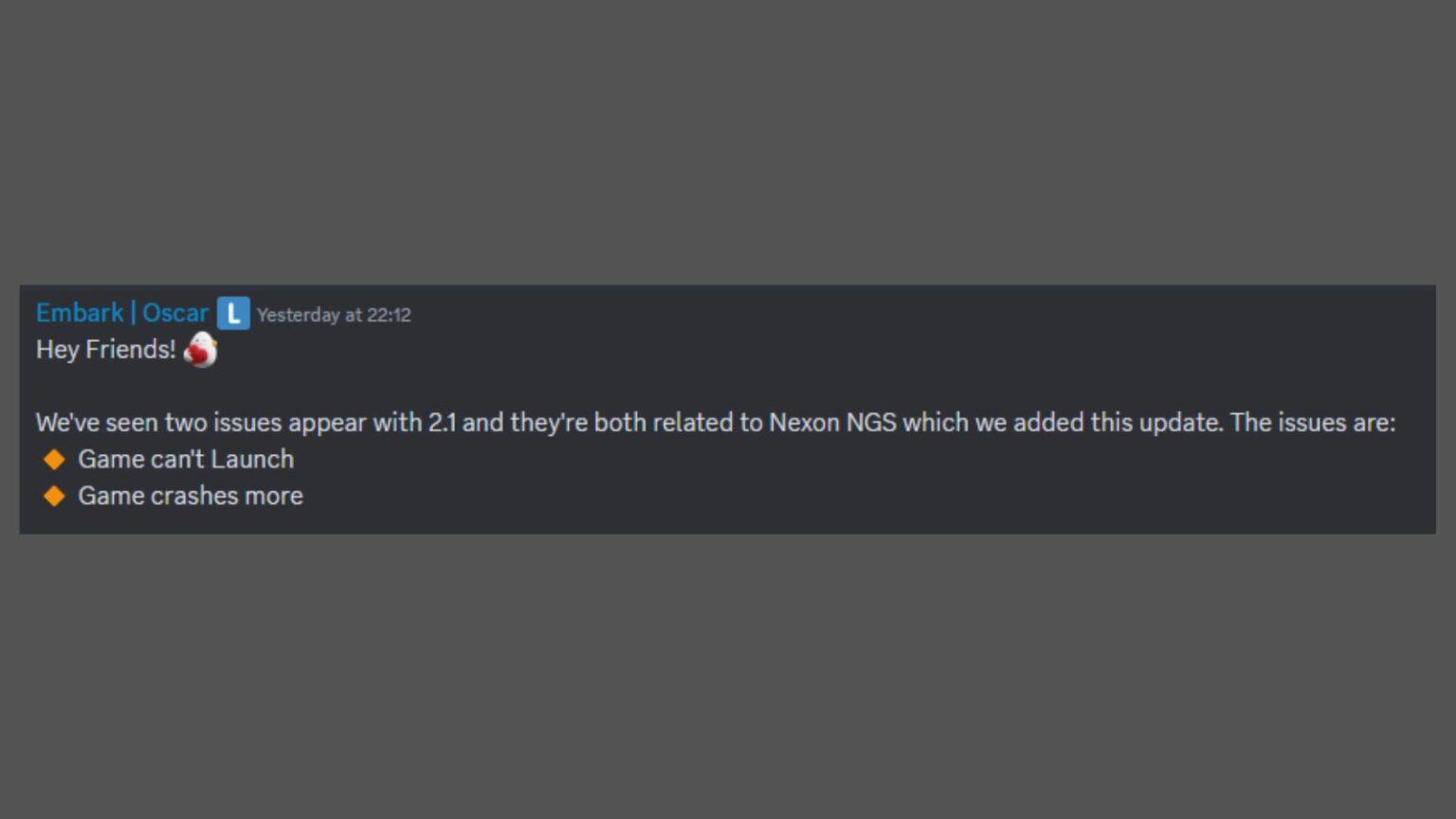Viewport: 1456px width, 819px height.
Task: Select the Game crashes more list item
Action: tap(191, 496)
